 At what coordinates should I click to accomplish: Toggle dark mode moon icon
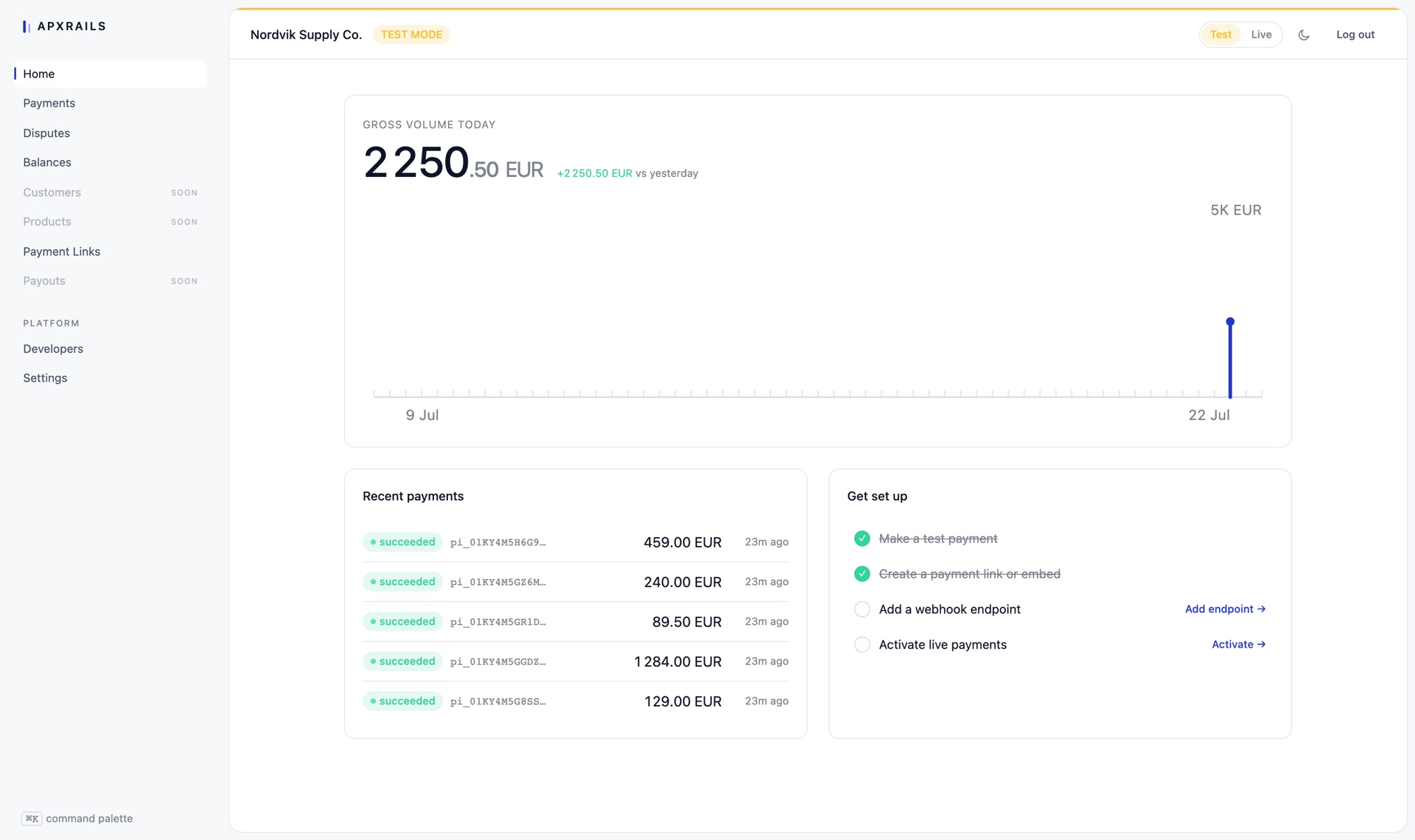point(1304,35)
